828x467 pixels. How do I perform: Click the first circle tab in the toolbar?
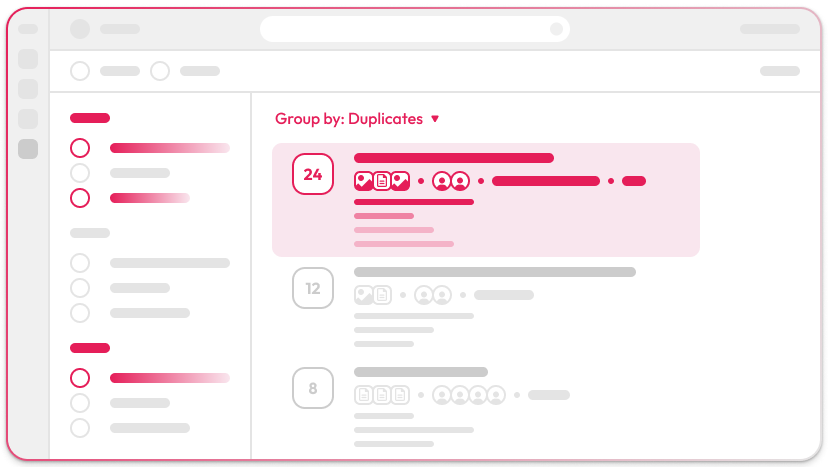[x=80, y=71]
